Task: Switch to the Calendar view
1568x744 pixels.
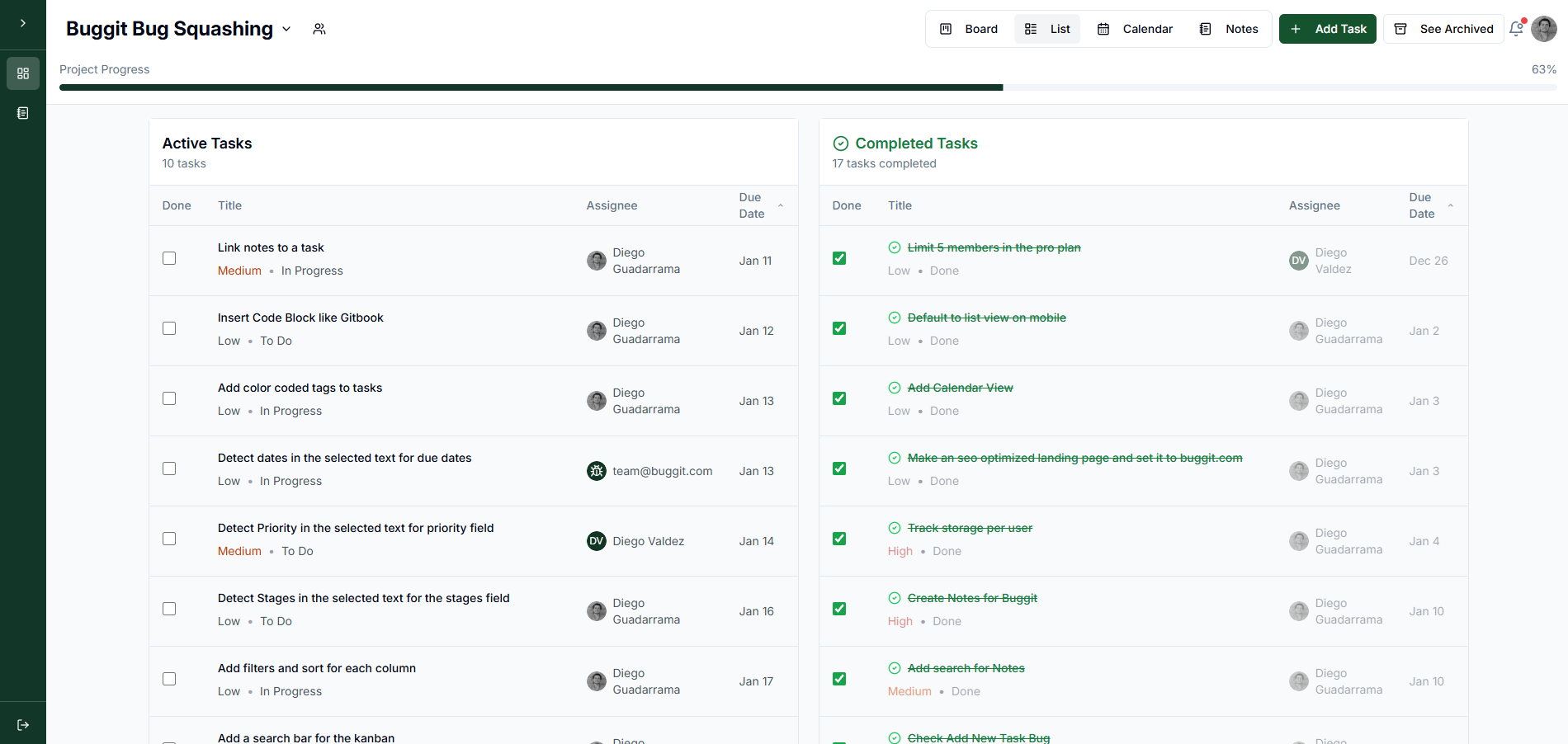Action: [1135, 29]
